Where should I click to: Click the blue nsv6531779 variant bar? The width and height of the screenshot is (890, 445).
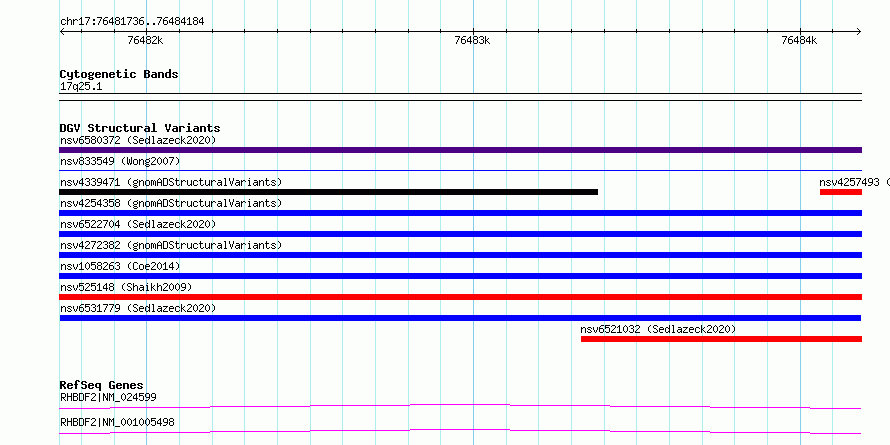tap(460, 318)
